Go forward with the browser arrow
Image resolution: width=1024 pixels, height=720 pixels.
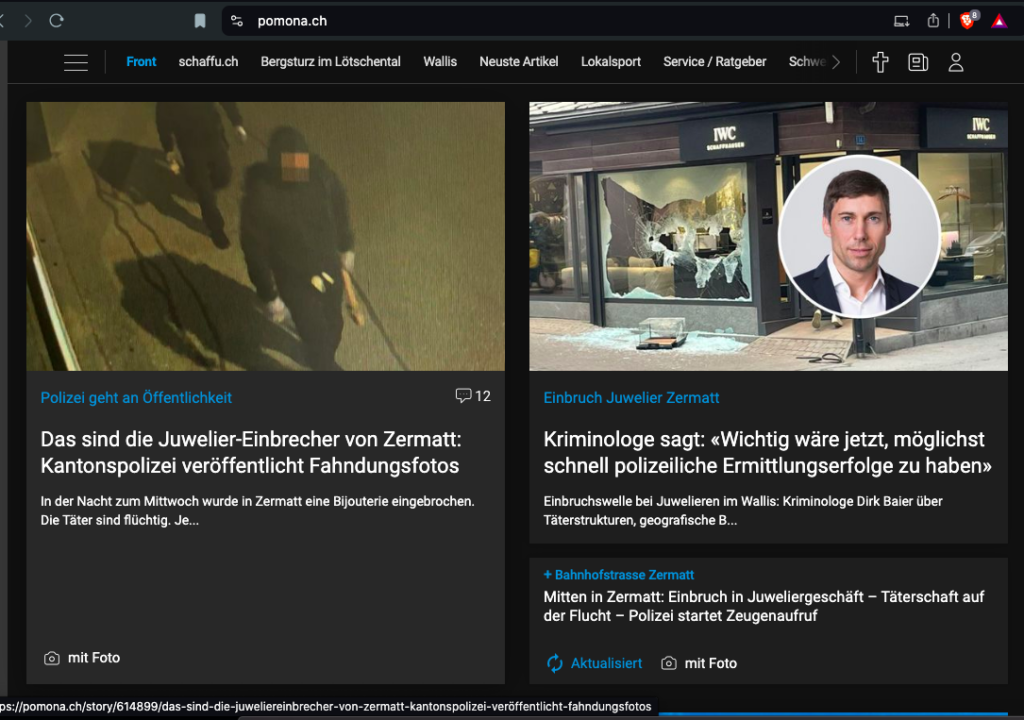click(x=27, y=21)
